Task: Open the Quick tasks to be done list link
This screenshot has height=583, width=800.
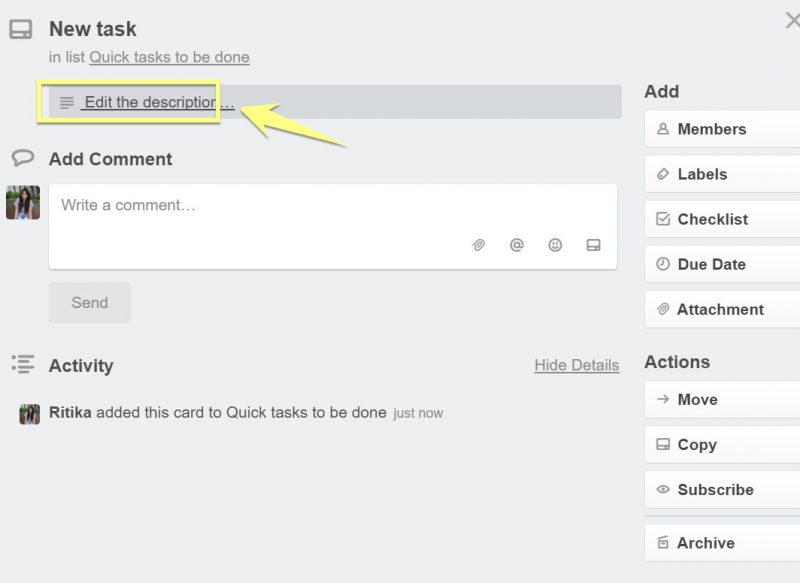Action: [x=169, y=57]
